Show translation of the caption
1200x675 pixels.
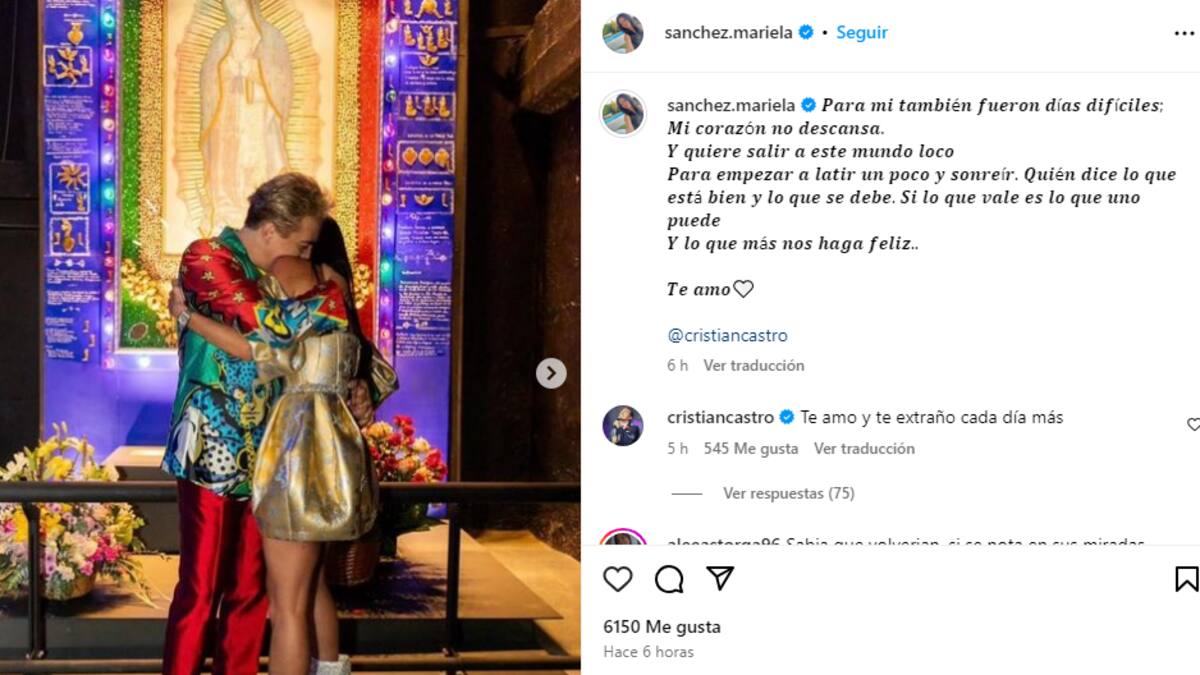tap(753, 365)
